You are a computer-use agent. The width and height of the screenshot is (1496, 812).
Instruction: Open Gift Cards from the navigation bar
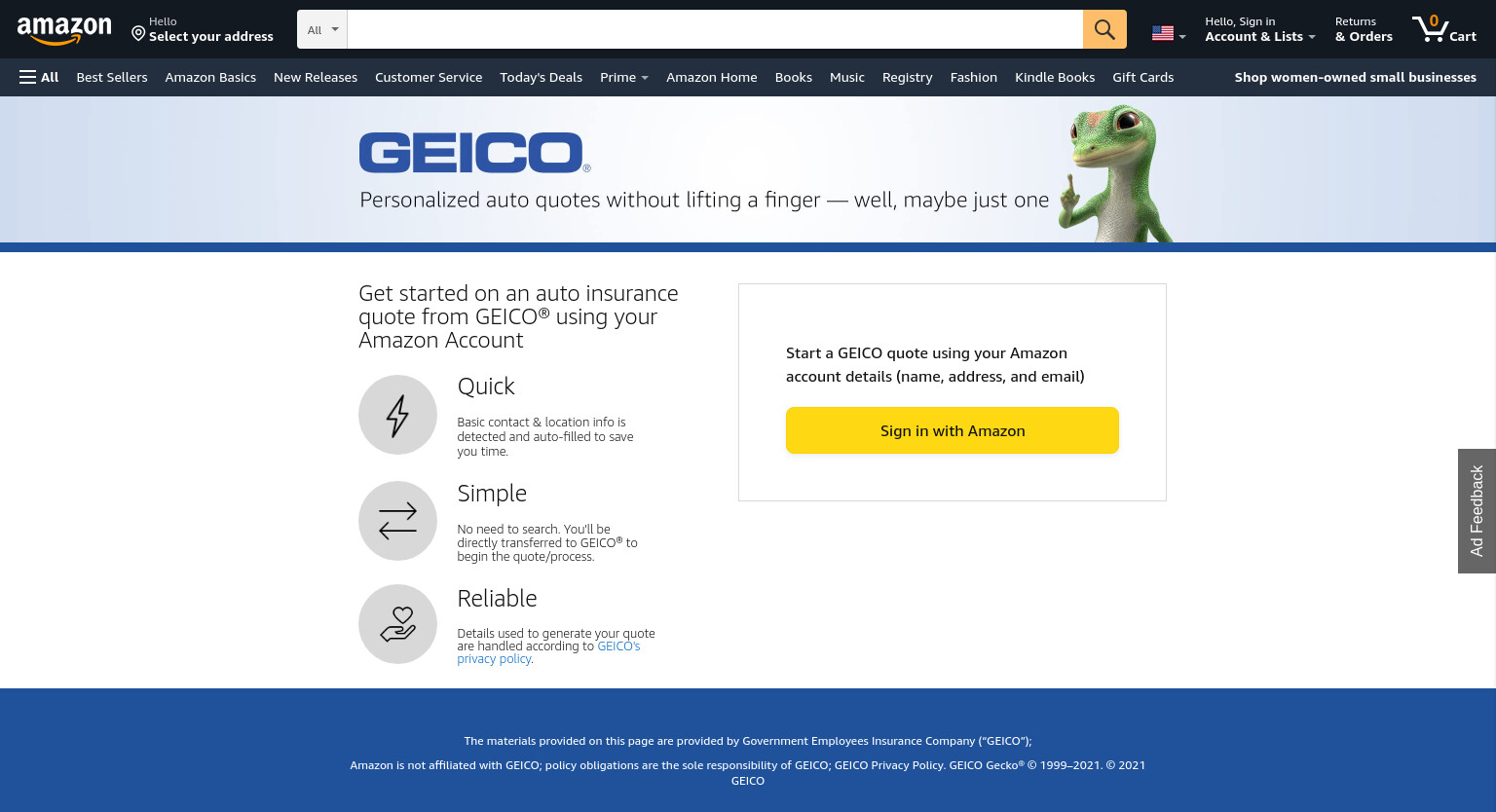(1142, 77)
